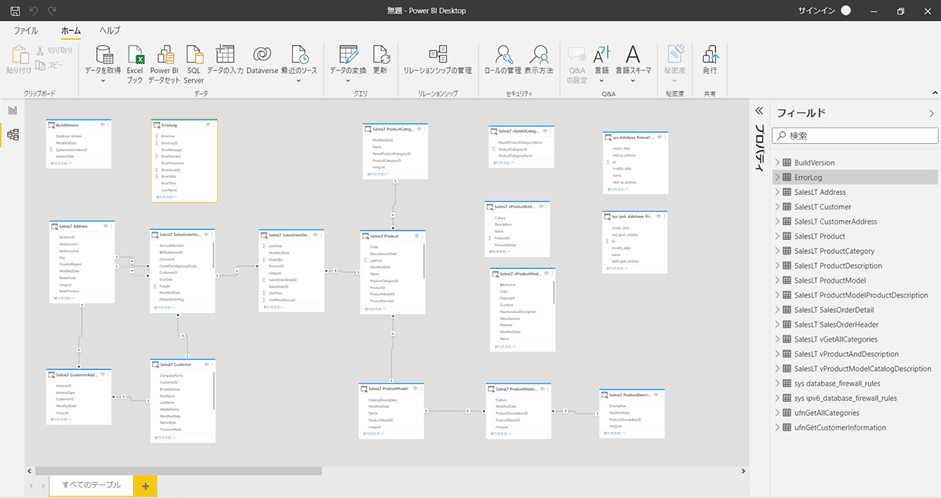The image size is (941, 498).
Task: Click the 貼り付け (Paste) icon
Action: pos(20,55)
